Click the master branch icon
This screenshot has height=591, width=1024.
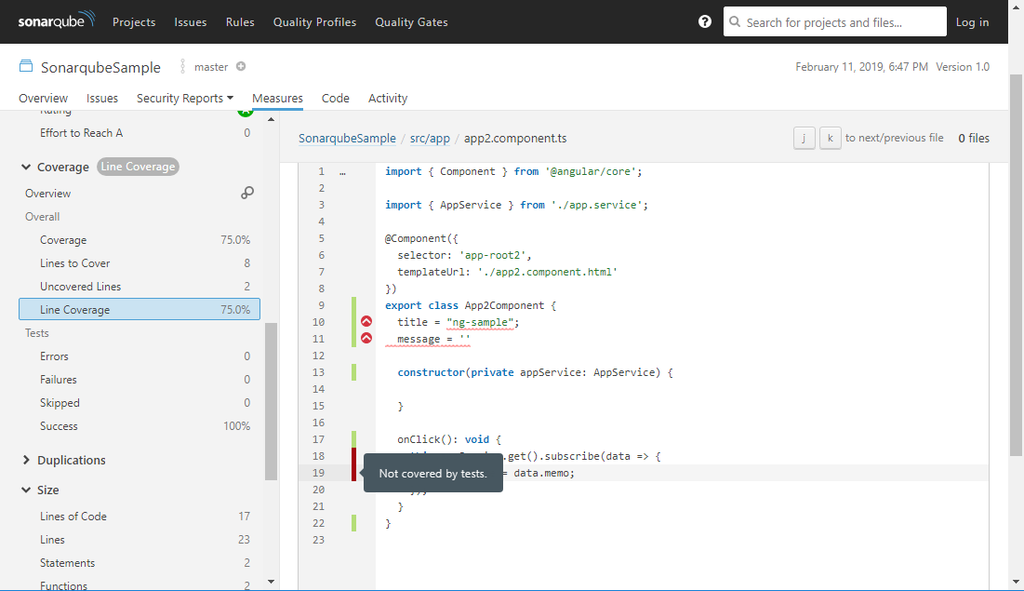183,67
